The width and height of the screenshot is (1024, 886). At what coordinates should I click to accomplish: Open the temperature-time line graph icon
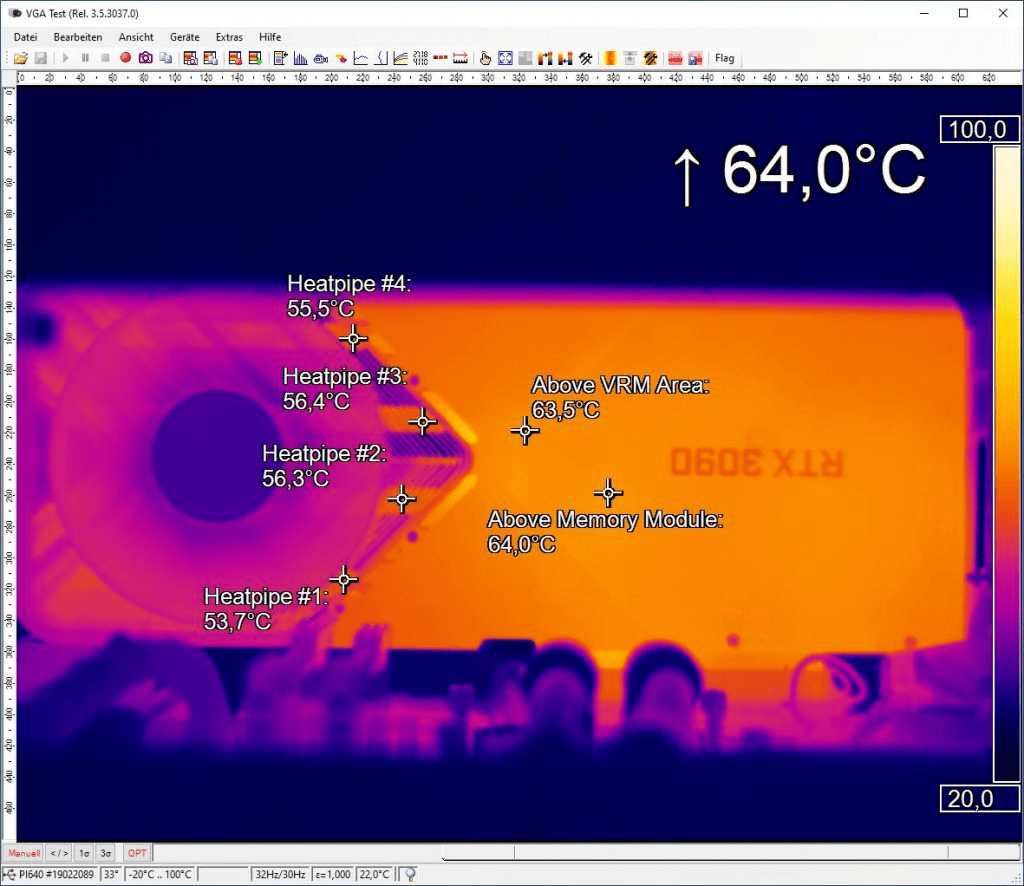(x=360, y=58)
